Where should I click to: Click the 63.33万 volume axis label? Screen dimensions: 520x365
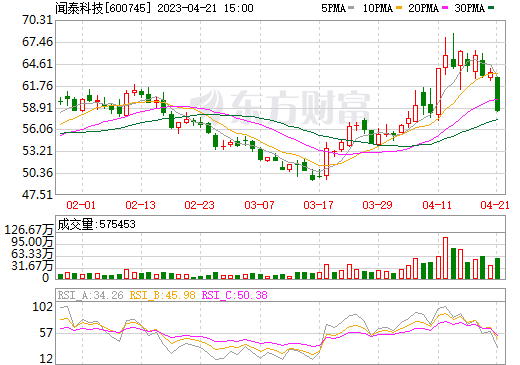(32, 254)
